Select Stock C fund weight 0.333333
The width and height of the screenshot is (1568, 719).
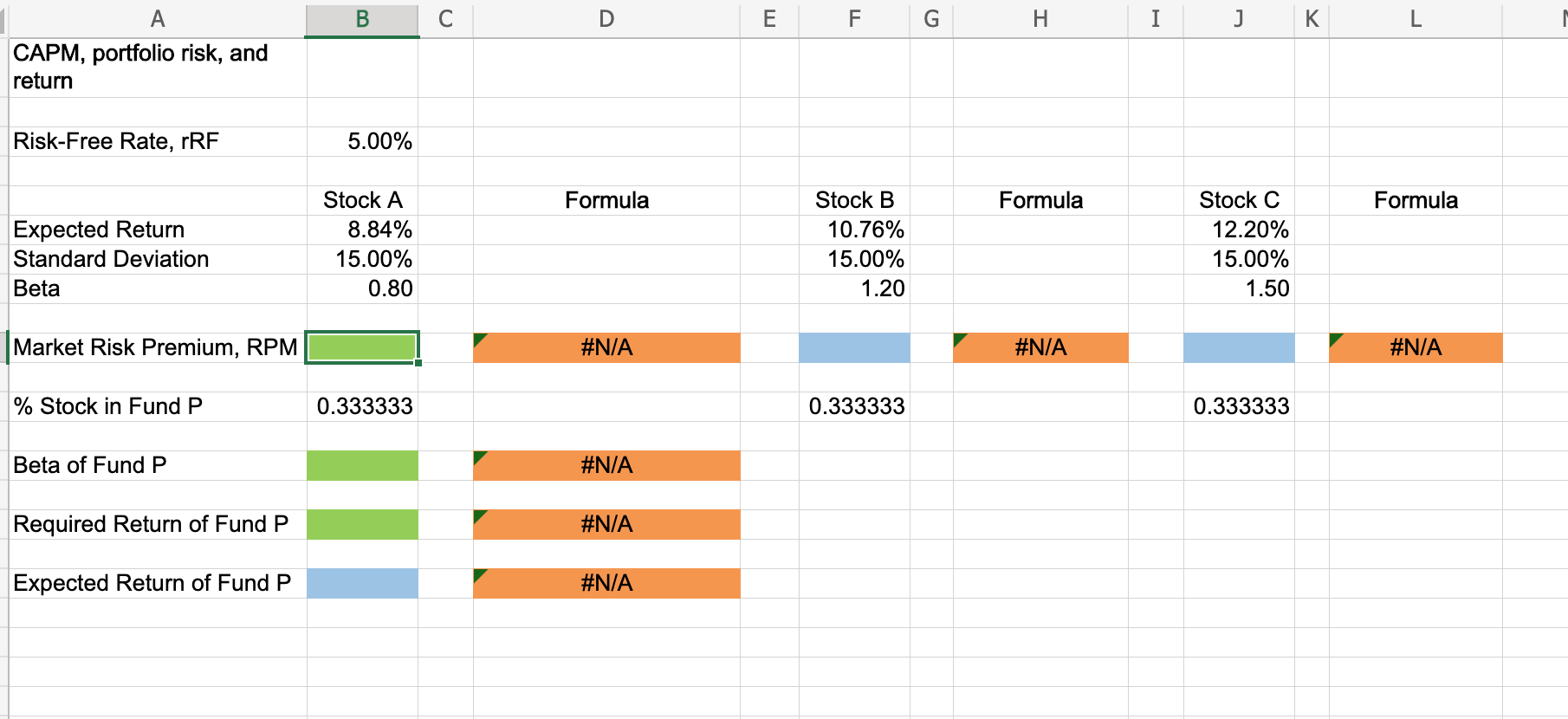coord(1239,406)
